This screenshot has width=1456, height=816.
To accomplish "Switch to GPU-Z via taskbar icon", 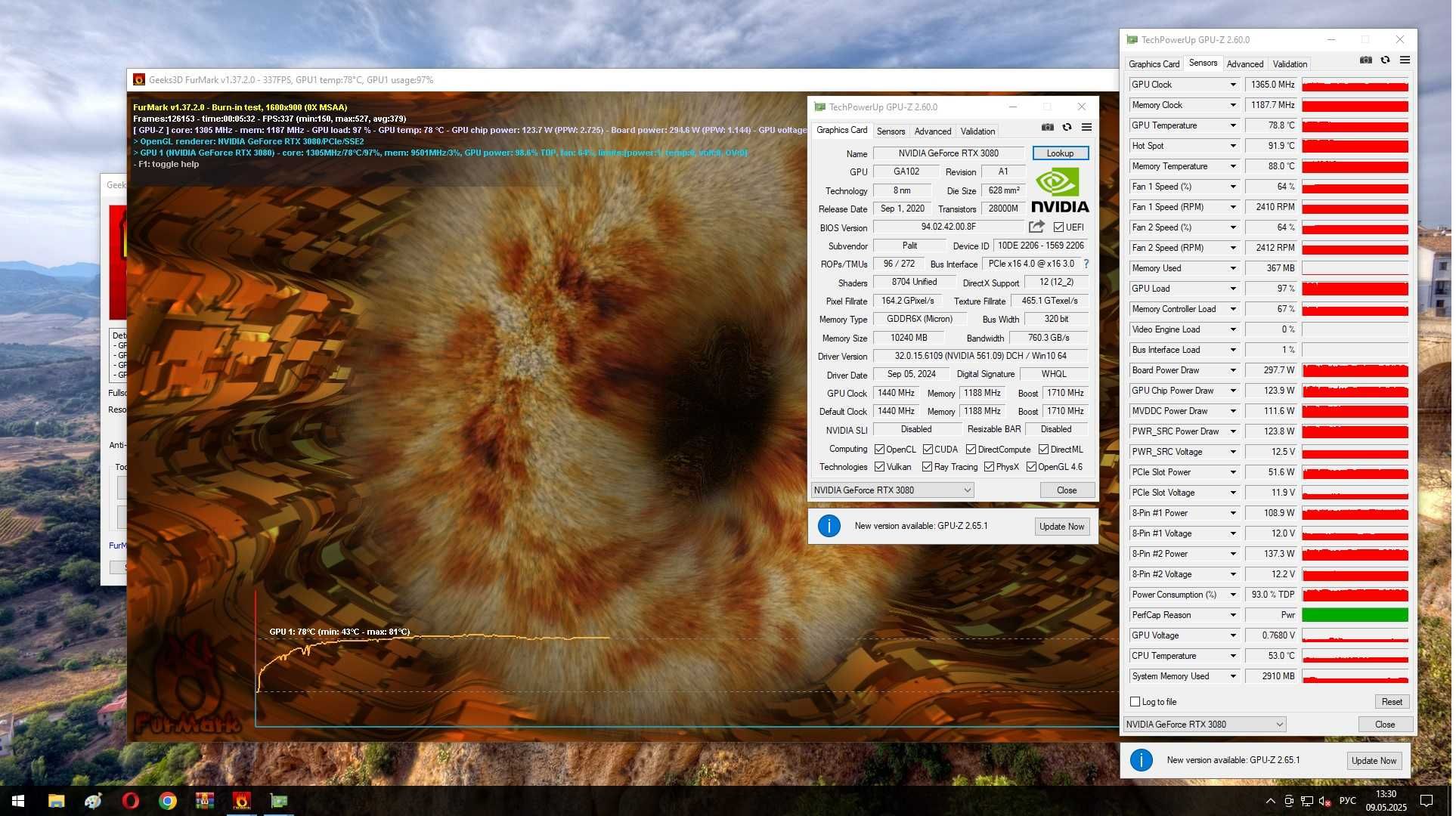I will tap(279, 802).
